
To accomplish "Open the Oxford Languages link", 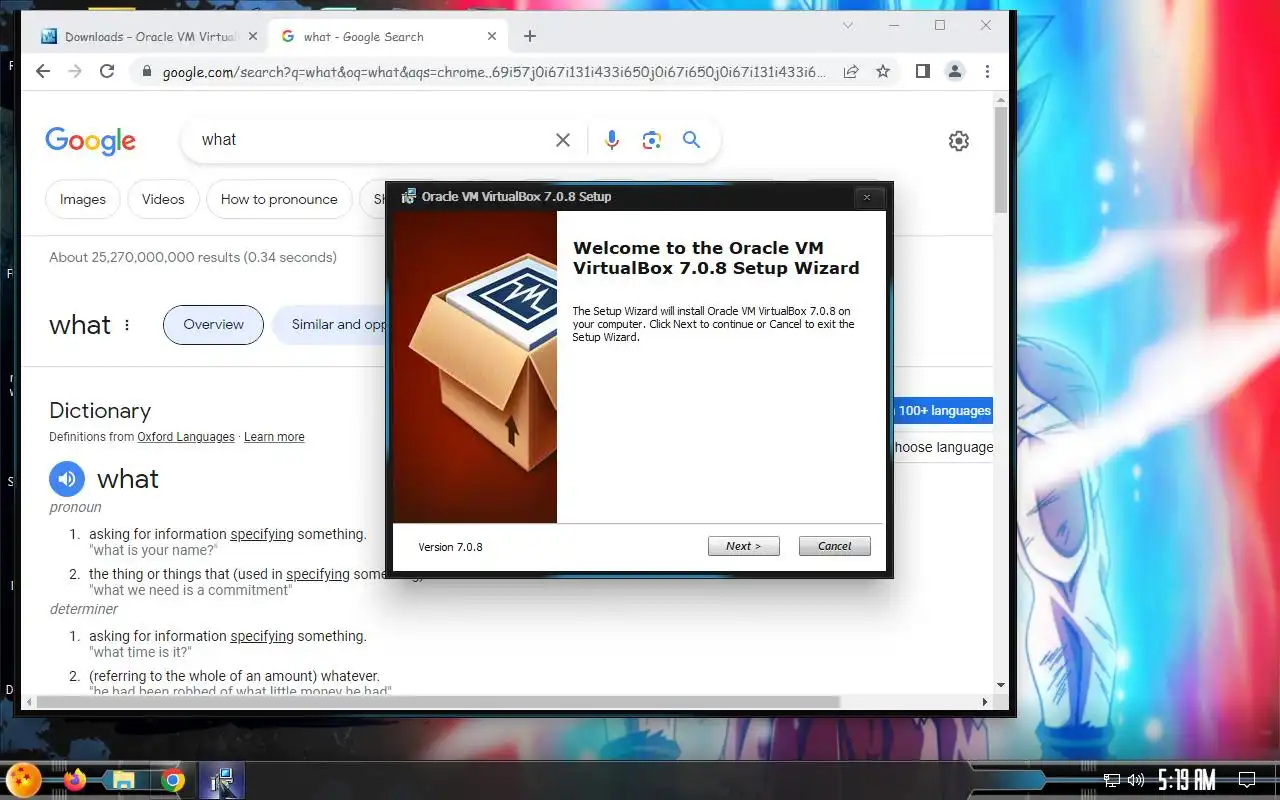I will pos(186,437).
